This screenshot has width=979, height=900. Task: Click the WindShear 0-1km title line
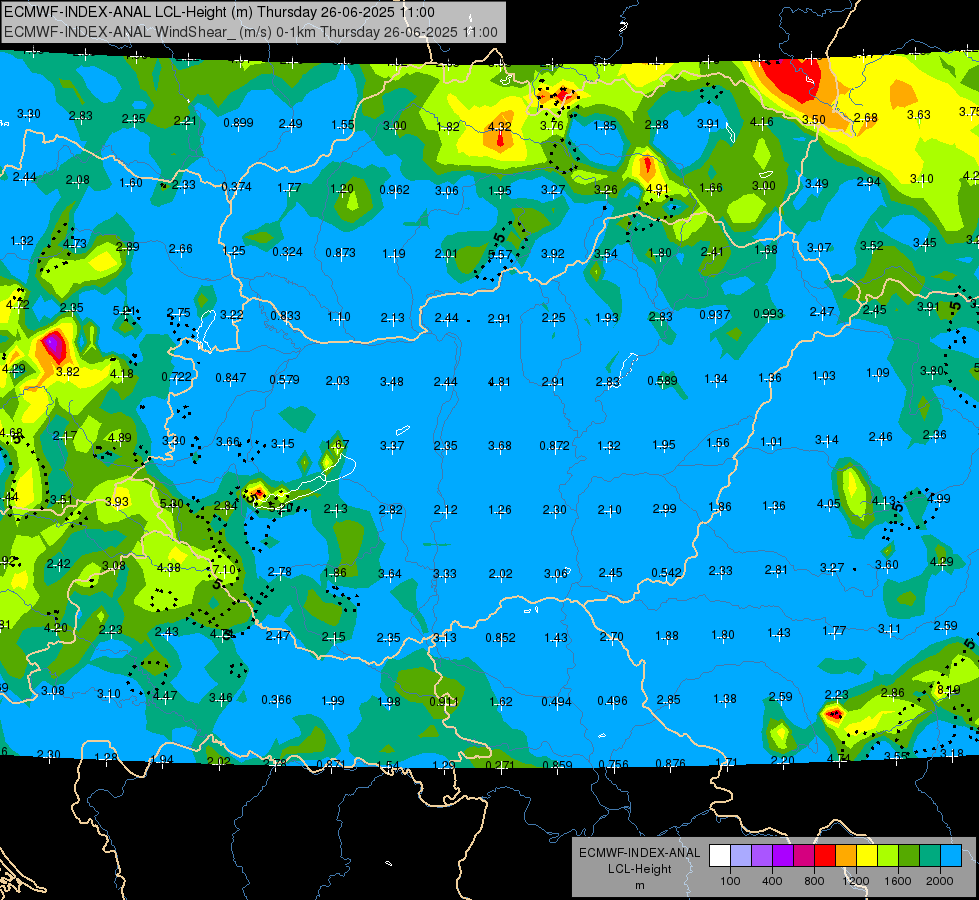tap(251, 32)
